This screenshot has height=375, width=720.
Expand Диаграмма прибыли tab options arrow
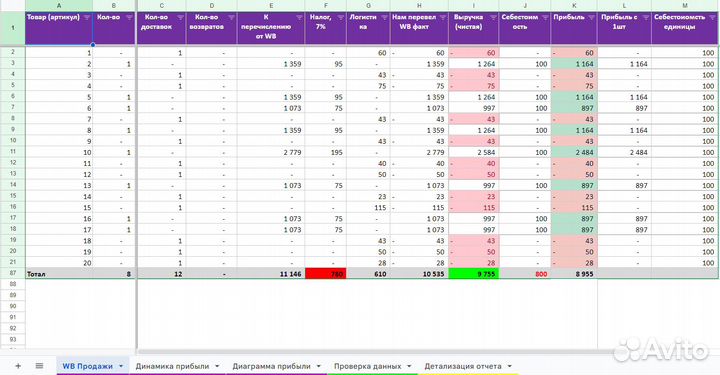[318, 366]
